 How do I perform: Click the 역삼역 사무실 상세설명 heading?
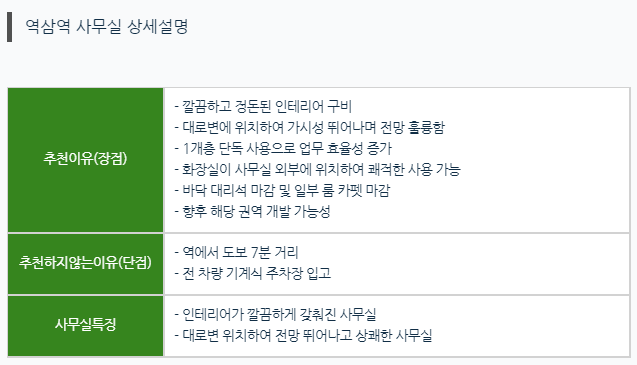click(107, 27)
